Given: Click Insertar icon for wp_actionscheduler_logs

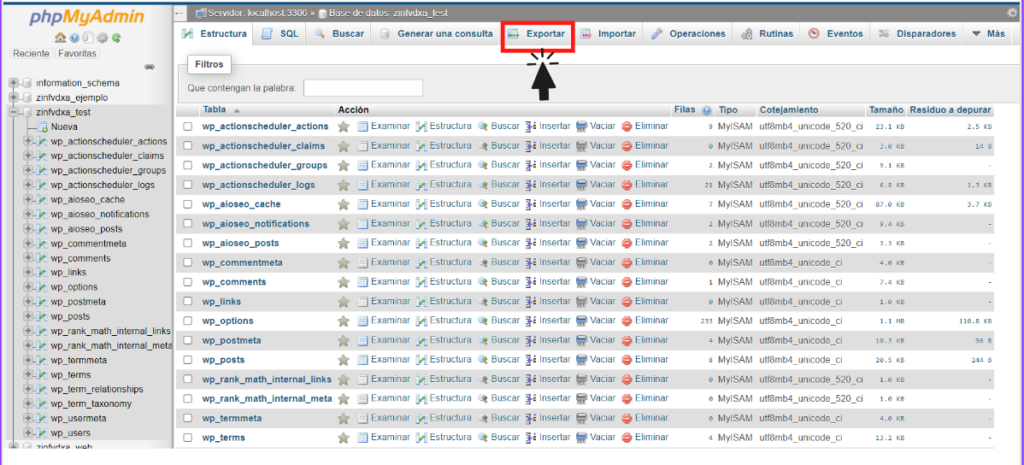Looking at the screenshot, I should point(531,185).
